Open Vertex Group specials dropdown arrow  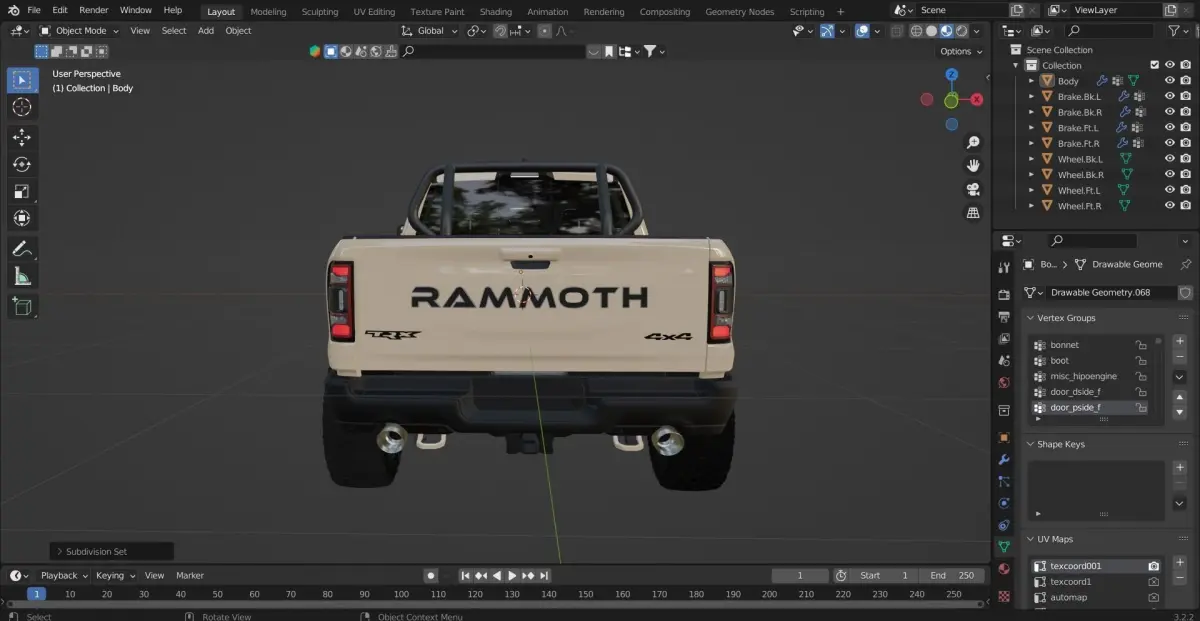point(1179,376)
